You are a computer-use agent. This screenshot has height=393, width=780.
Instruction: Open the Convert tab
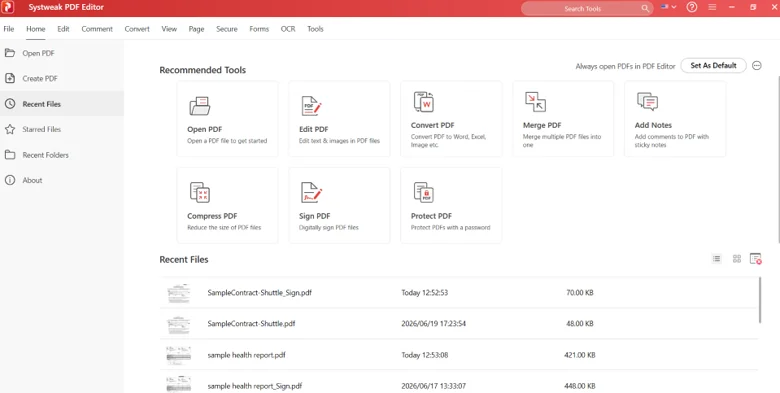(x=137, y=29)
